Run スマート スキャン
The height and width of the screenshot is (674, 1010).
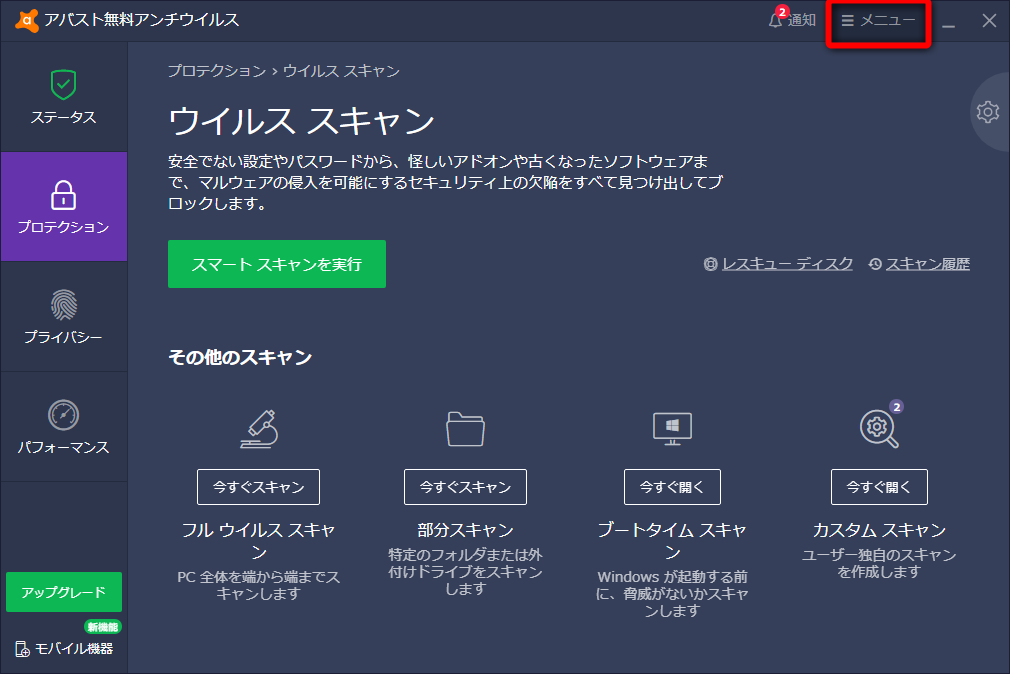click(276, 264)
